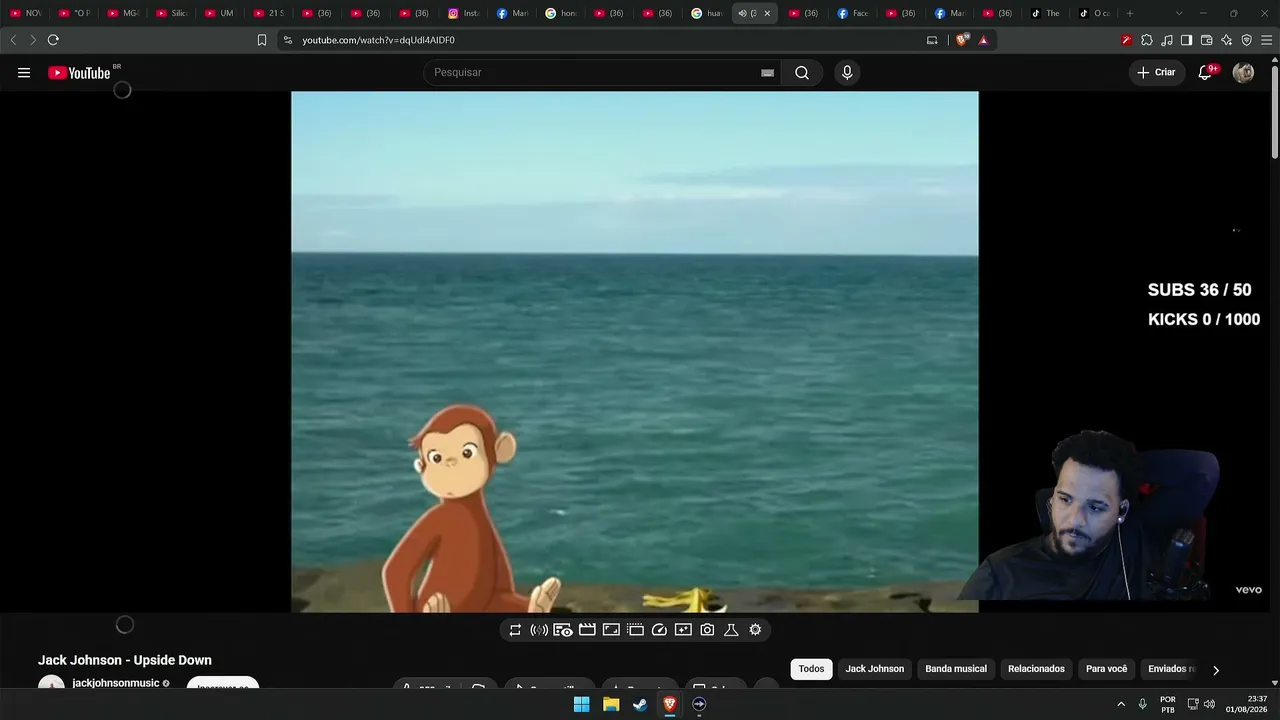
Task: Click the video title Jack Johnson - Upside Down
Action: (x=125, y=660)
